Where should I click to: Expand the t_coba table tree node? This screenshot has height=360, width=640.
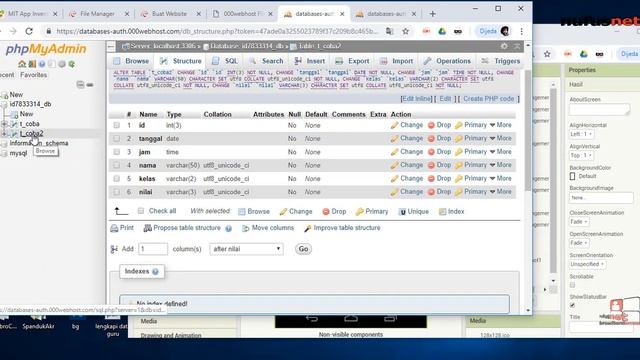pyautogui.click(x=4, y=124)
